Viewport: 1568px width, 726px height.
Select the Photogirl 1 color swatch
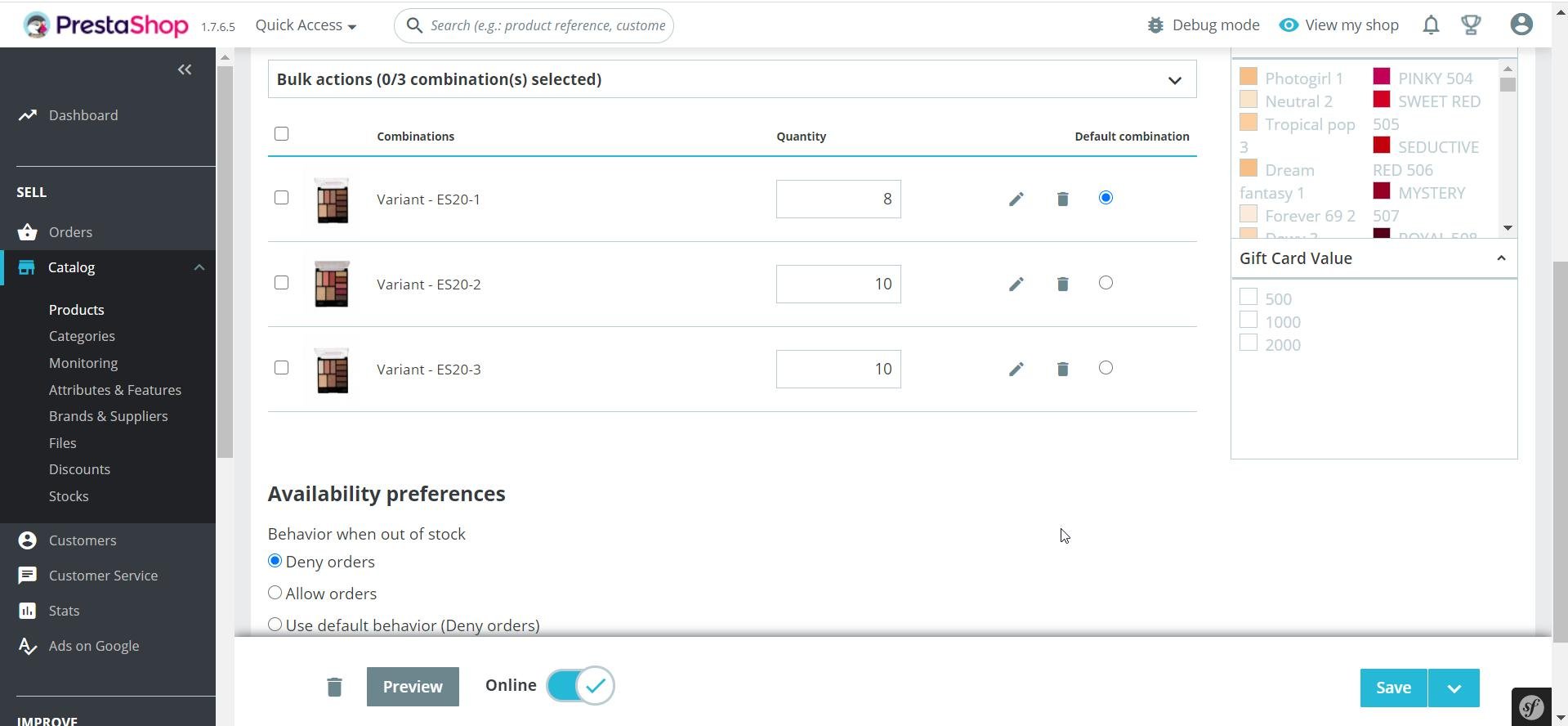tap(1249, 77)
